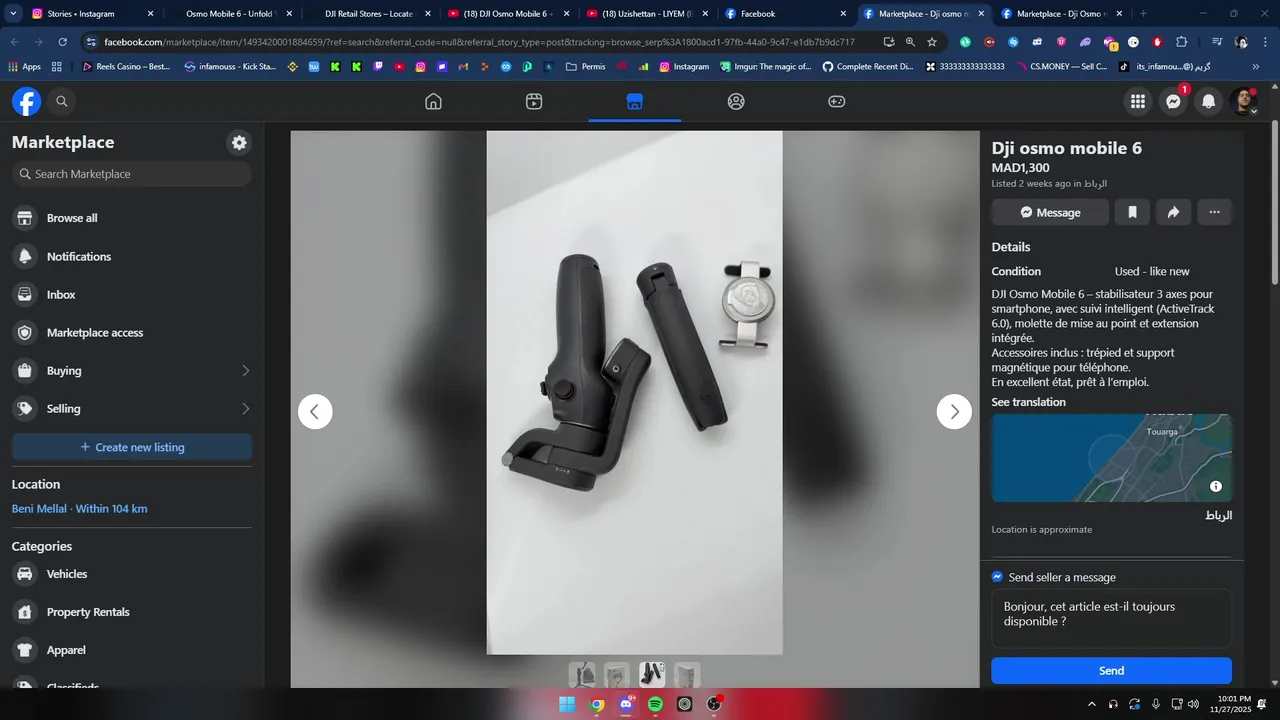Viewport: 1280px width, 720px height.
Task: Show map location info icon
Action: pyautogui.click(x=1216, y=486)
